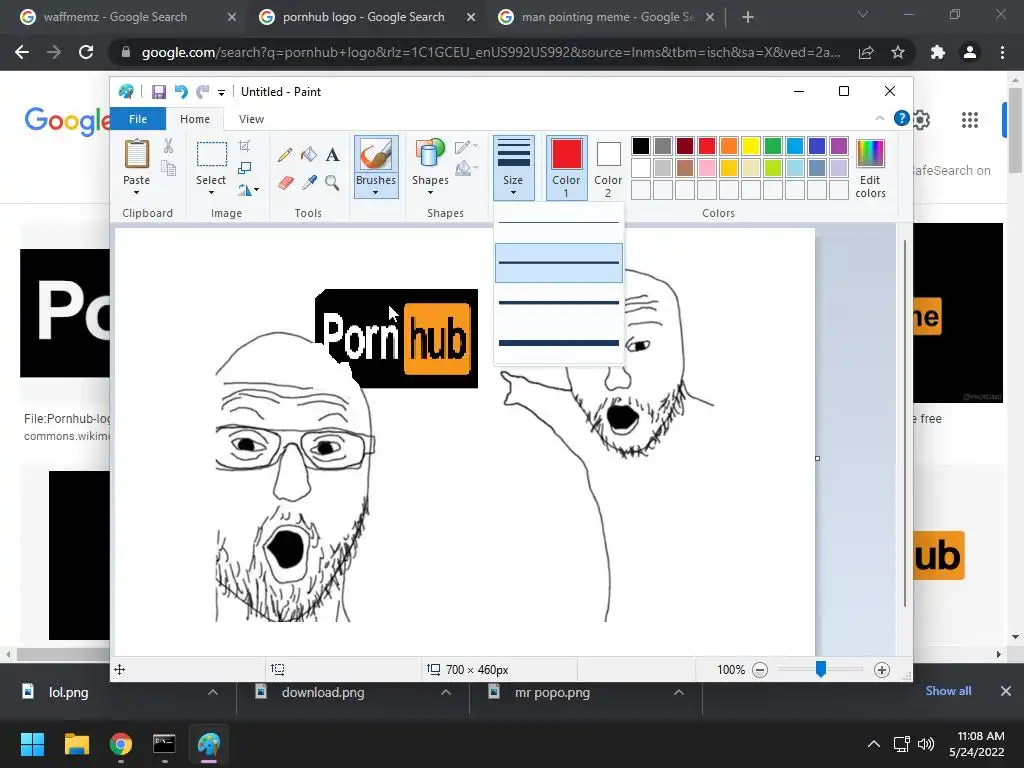This screenshot has height=768, width=1024.
Task: Select the Color 2 button
Action: coord(608,167)
